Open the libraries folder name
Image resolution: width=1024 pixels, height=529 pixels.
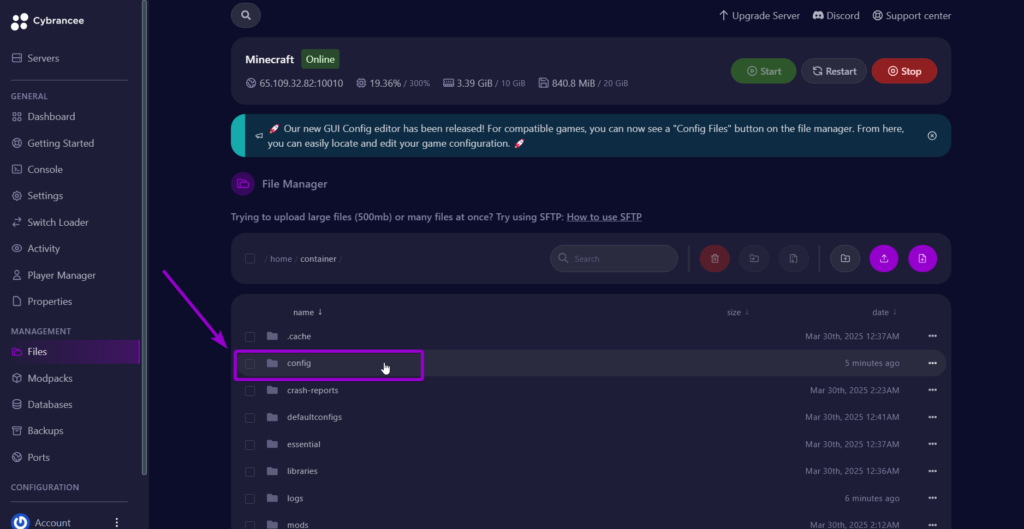click(302, 471)
